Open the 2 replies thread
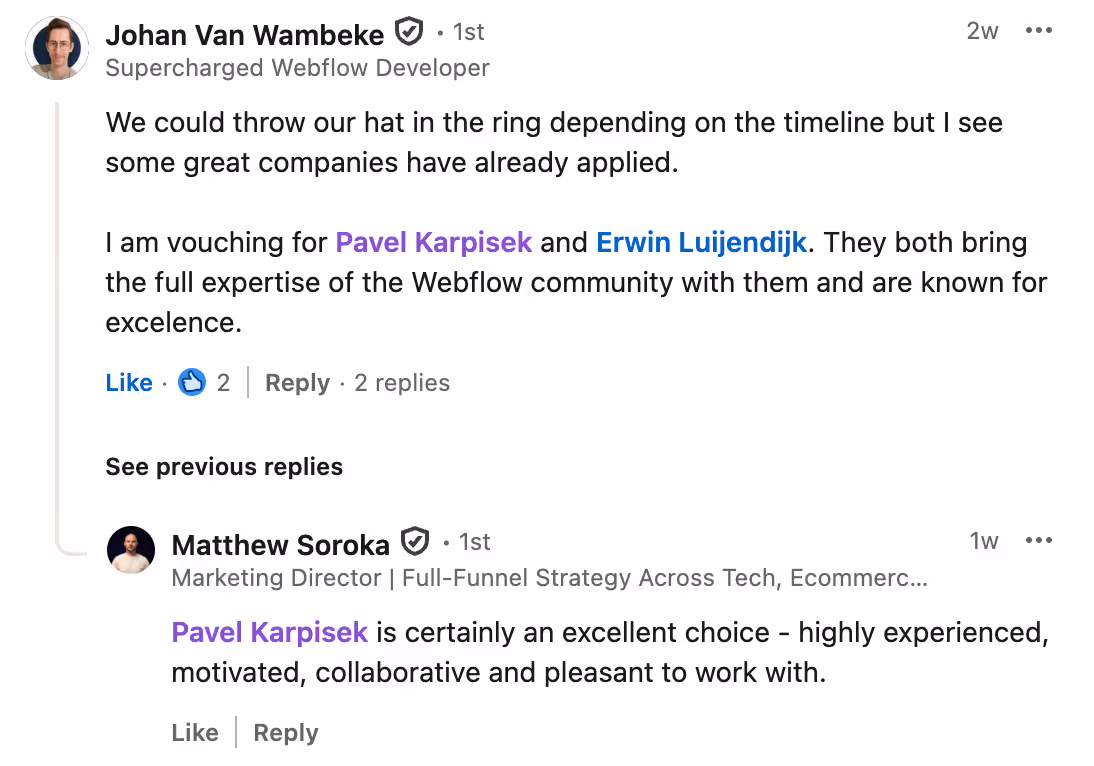 click(401, 382)
